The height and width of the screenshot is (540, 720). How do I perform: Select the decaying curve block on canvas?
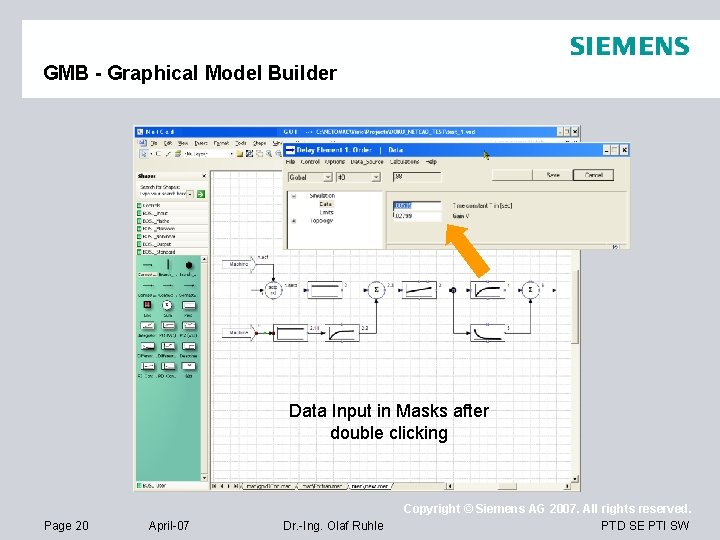[x=488, y=333]
